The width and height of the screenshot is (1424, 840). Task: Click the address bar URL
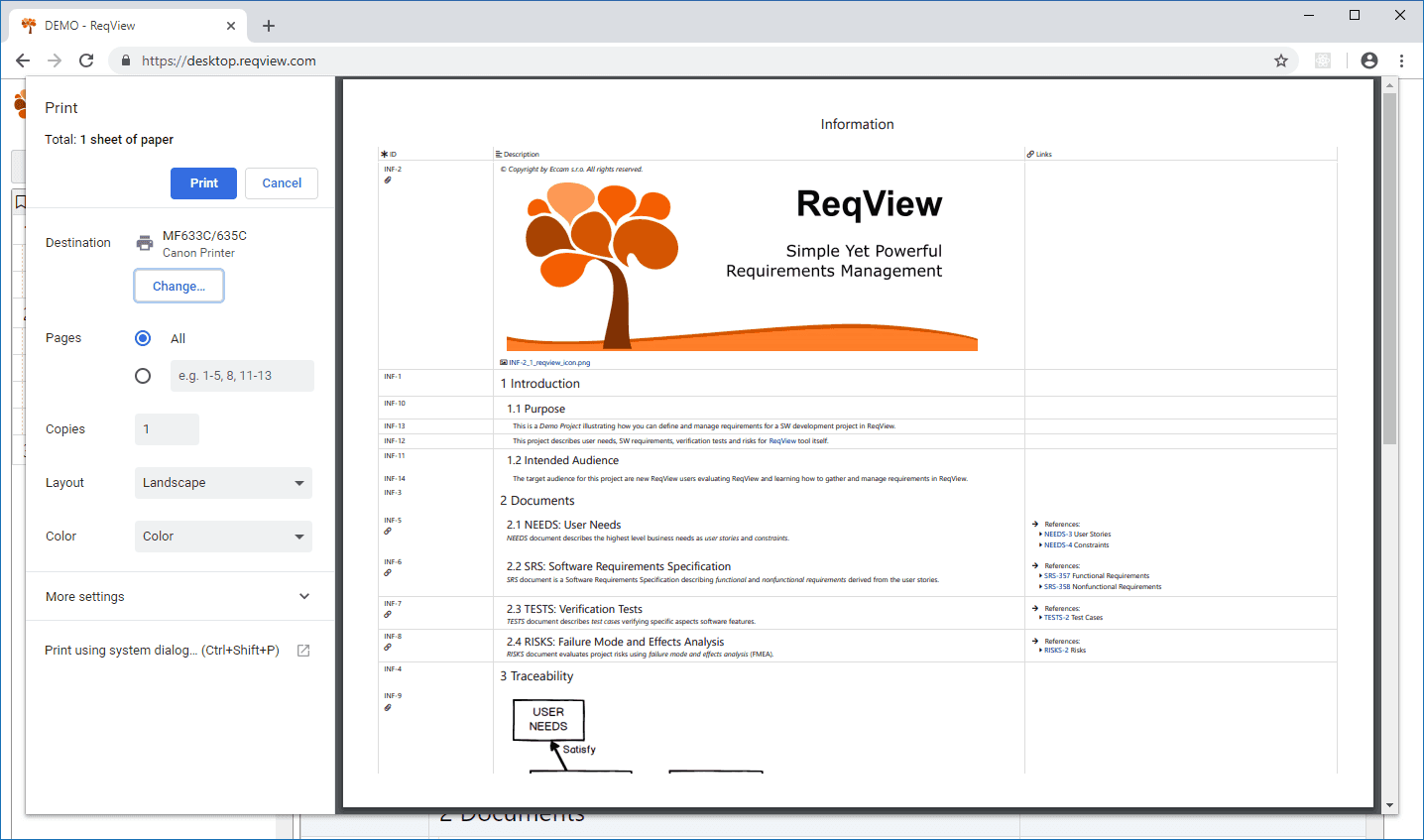(229, 60)
